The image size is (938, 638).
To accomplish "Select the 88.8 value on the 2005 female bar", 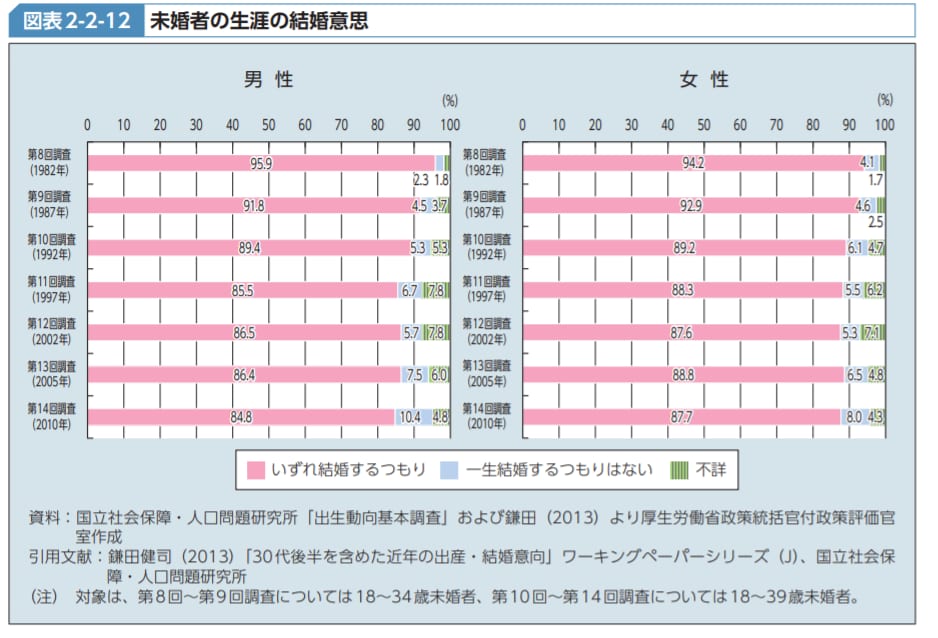I will 683,375.
